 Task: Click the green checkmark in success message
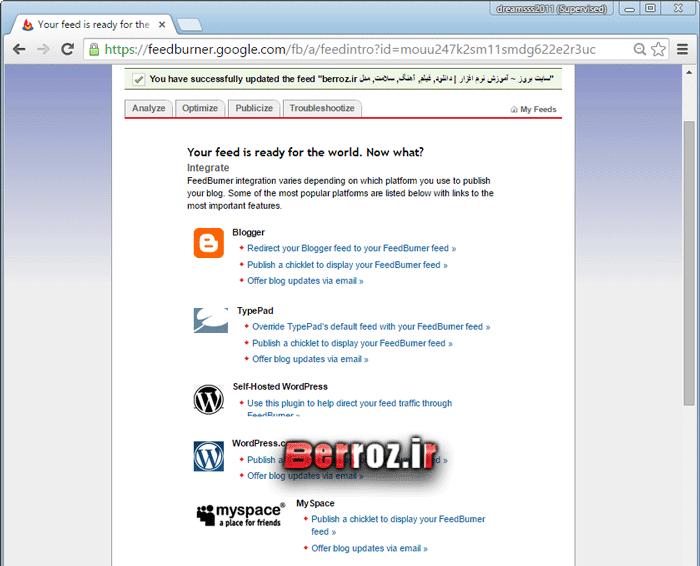(138, 79)
